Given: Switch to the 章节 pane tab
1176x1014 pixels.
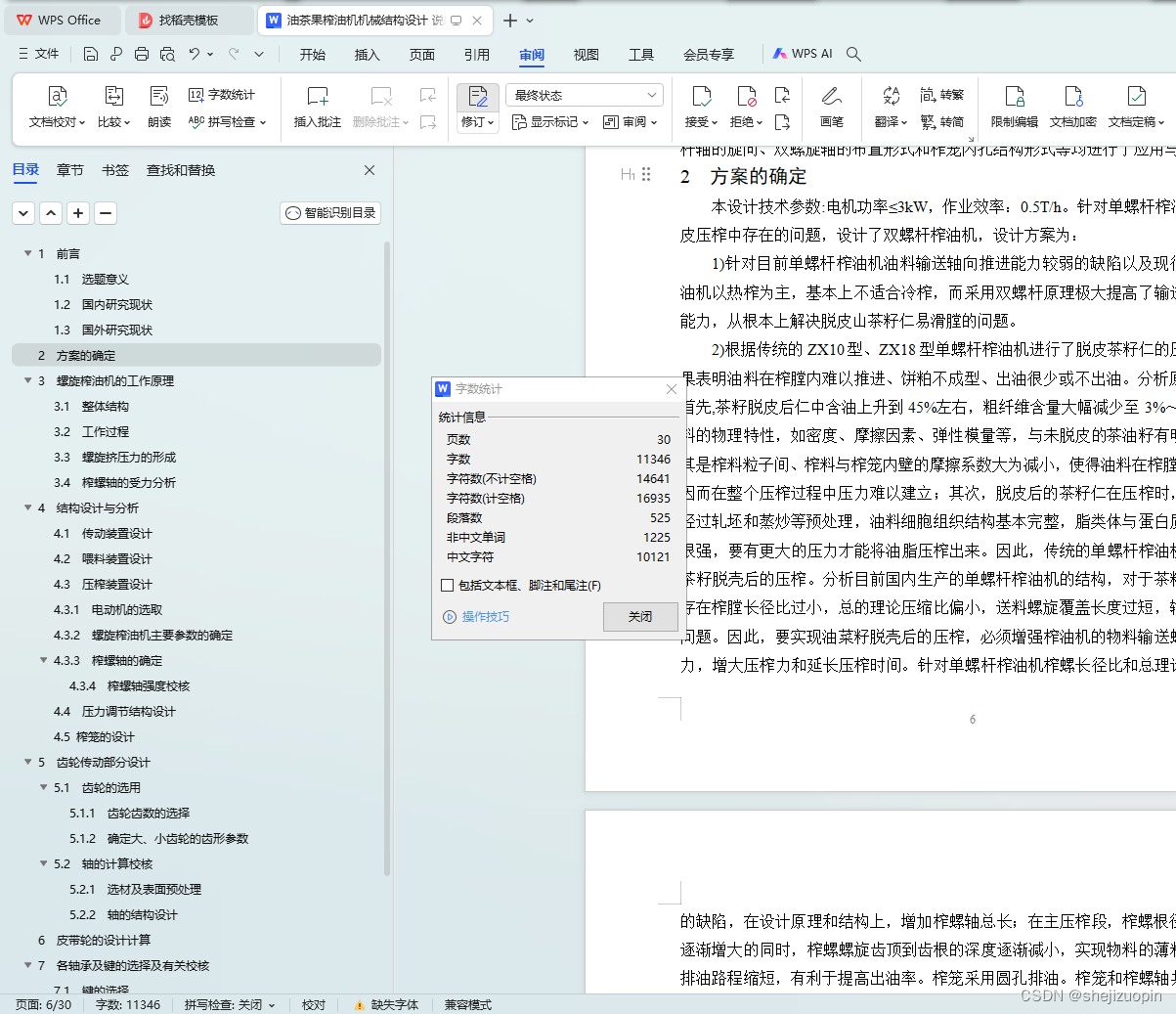Looking at the screenshot, I should [x=70, y=170].
